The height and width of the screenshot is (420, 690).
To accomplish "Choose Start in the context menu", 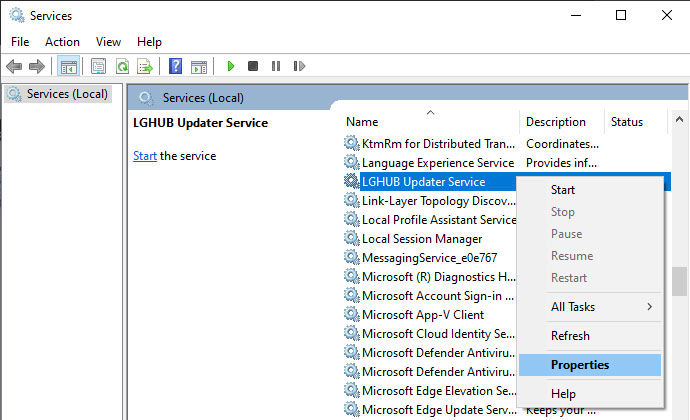I will click(x=590, y=190).
